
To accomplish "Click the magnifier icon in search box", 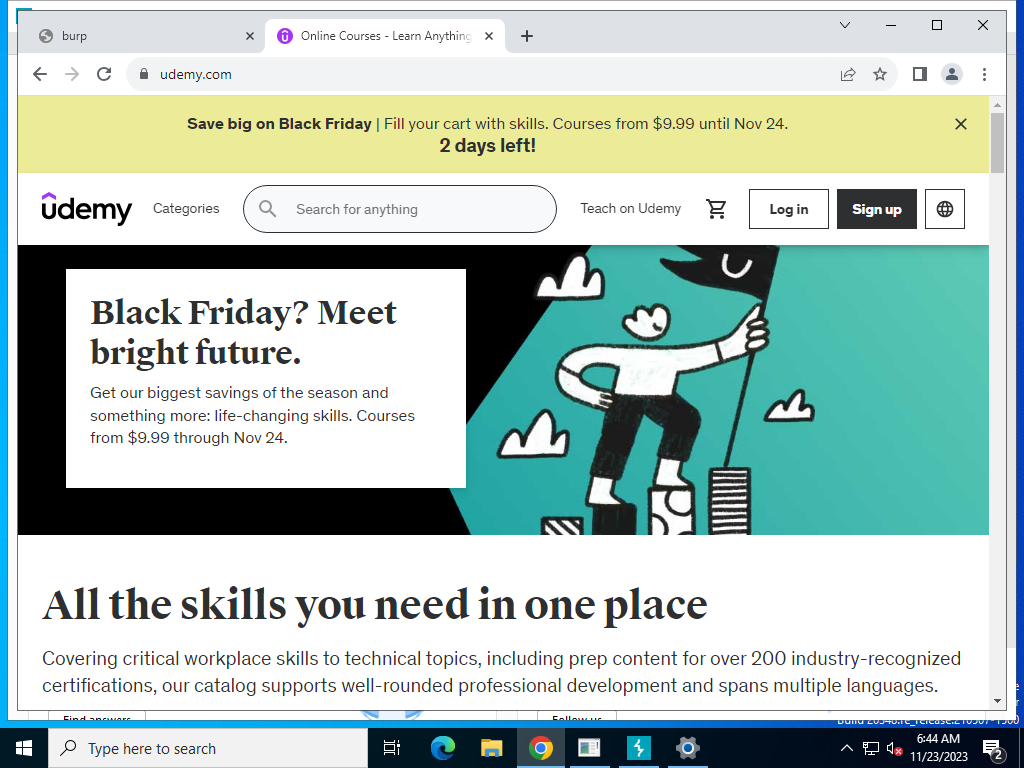I will point(268,209).
